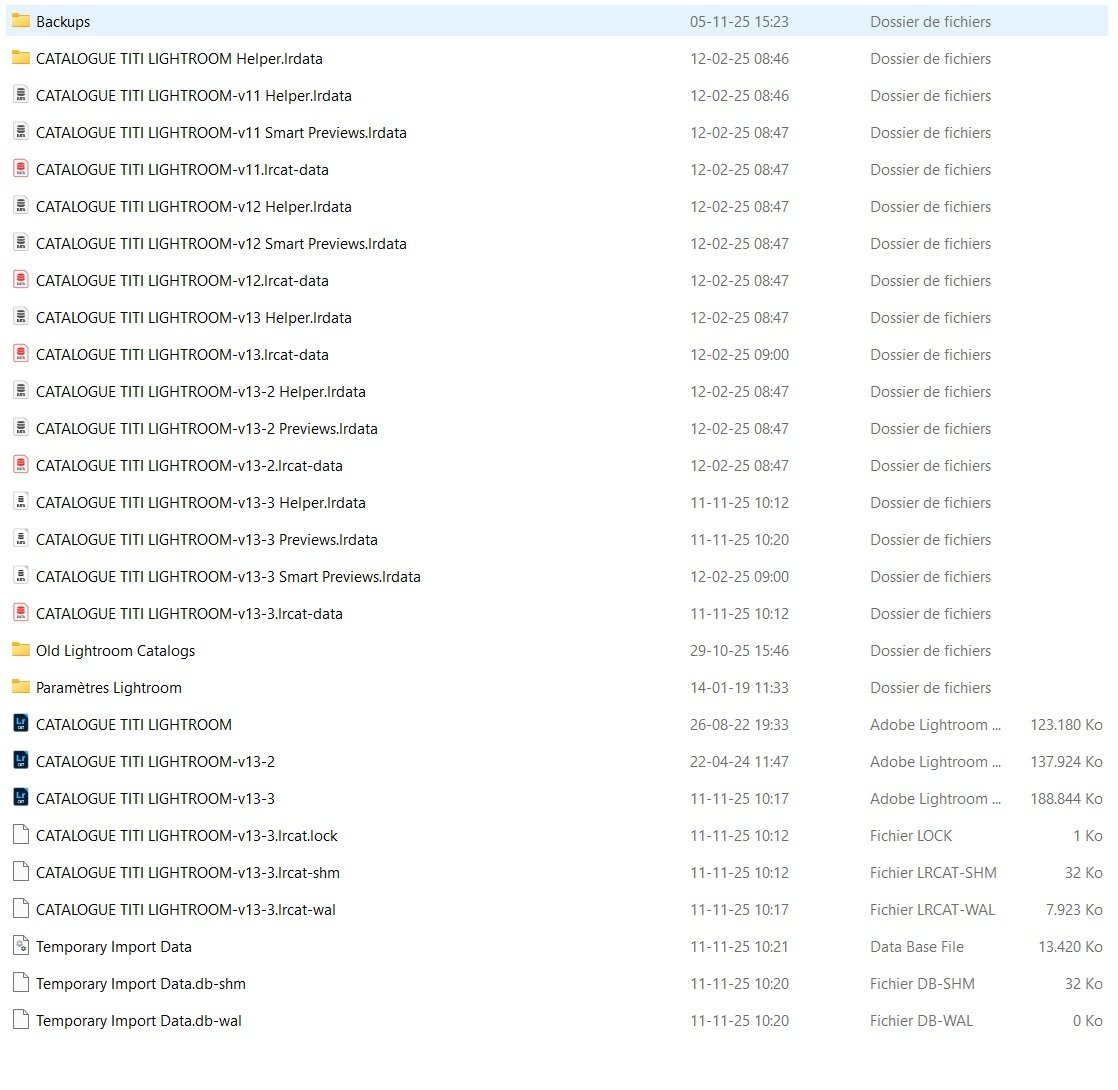Click Lightroom icon of CATALOGUE TITI LIGHTROOM catalog
Viewport: 1118px width, 1090px height.
pyautogui.click(x=21, y=724)
